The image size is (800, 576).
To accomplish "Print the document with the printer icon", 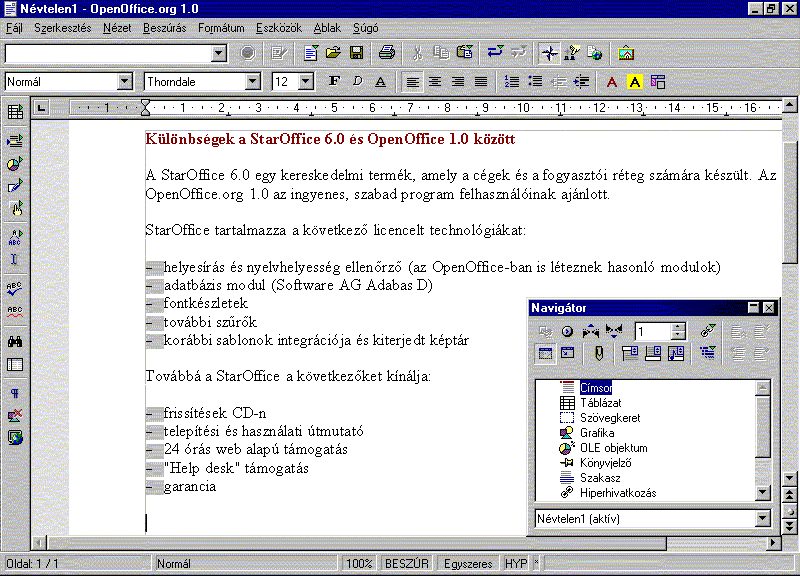I will (x=387, y=53).
